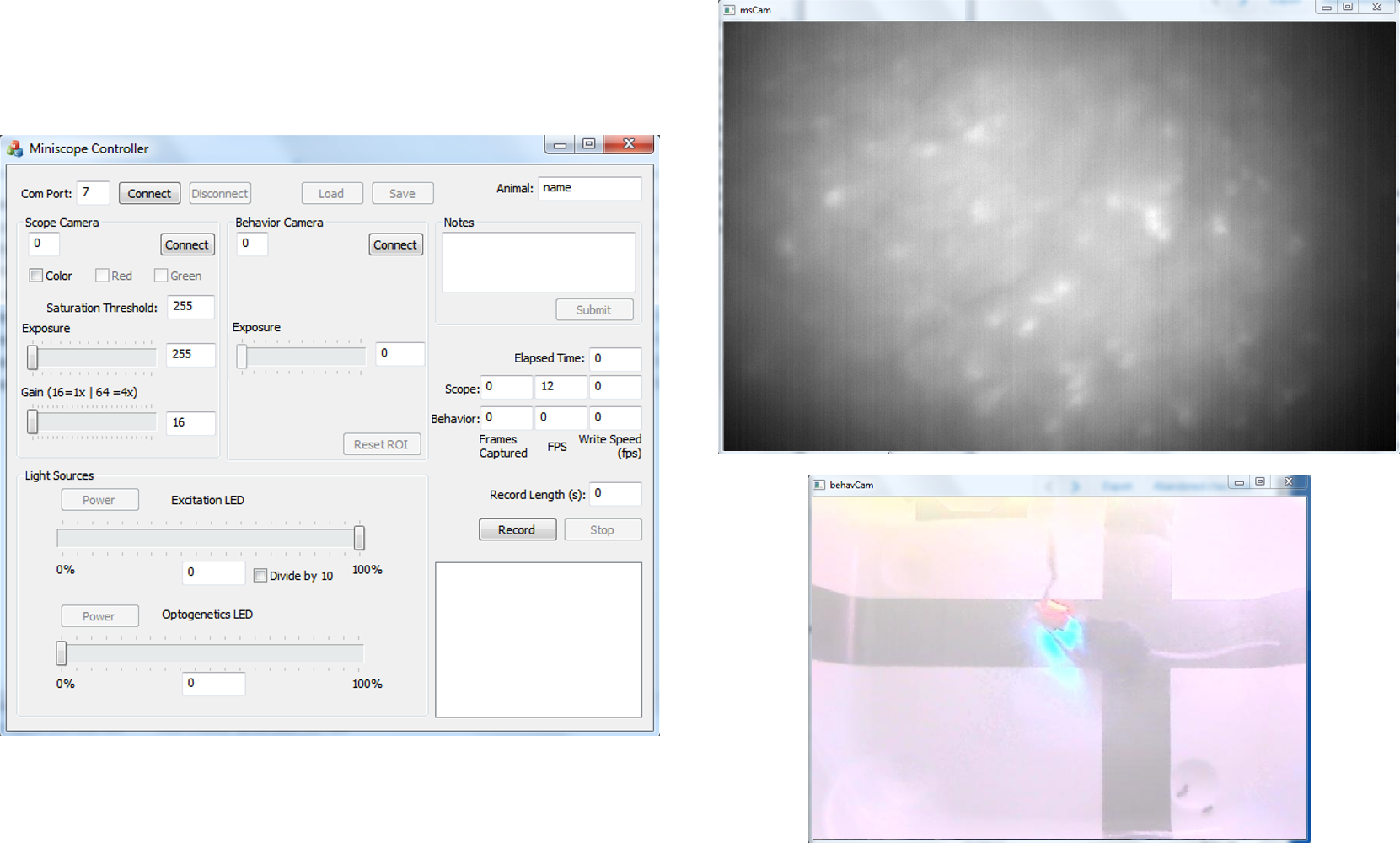The image size is (1400, 843).
Task: Click the Miniscope Controller title bar icon
Action: (14, 149)
